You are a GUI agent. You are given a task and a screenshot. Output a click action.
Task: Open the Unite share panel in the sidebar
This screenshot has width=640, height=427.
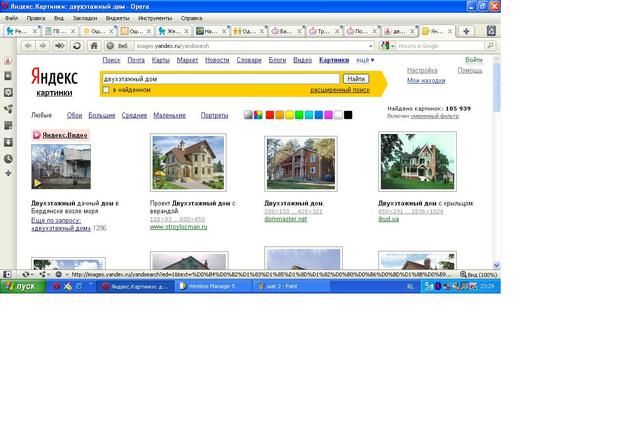(x=8, y=109)
